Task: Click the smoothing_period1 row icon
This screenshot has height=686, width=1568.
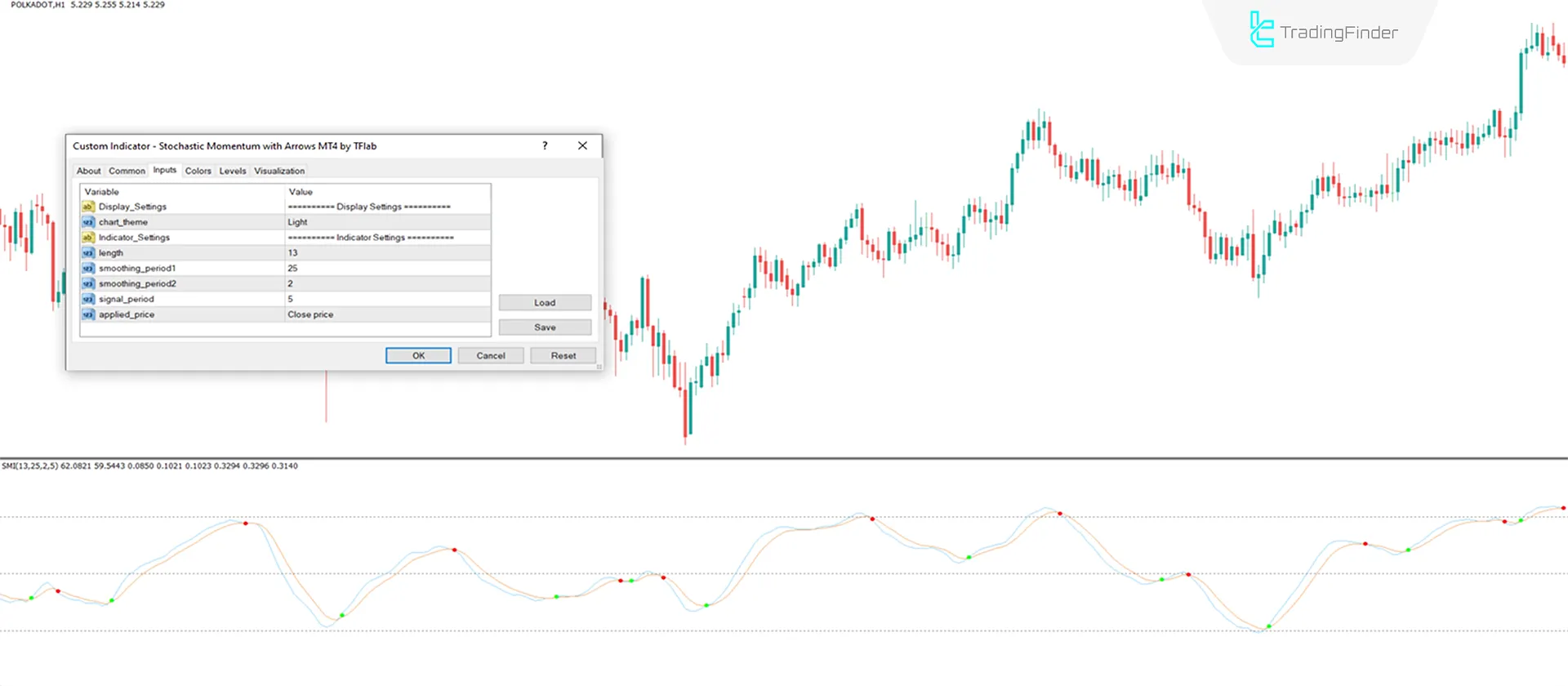Action: (88, 269)
